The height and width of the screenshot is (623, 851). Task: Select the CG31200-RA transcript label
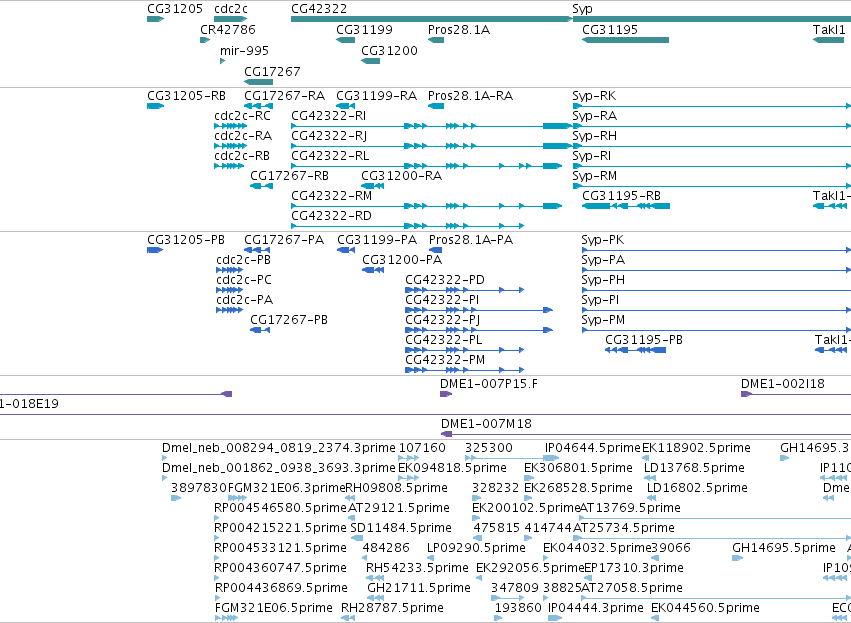click(x=402, y=176)
